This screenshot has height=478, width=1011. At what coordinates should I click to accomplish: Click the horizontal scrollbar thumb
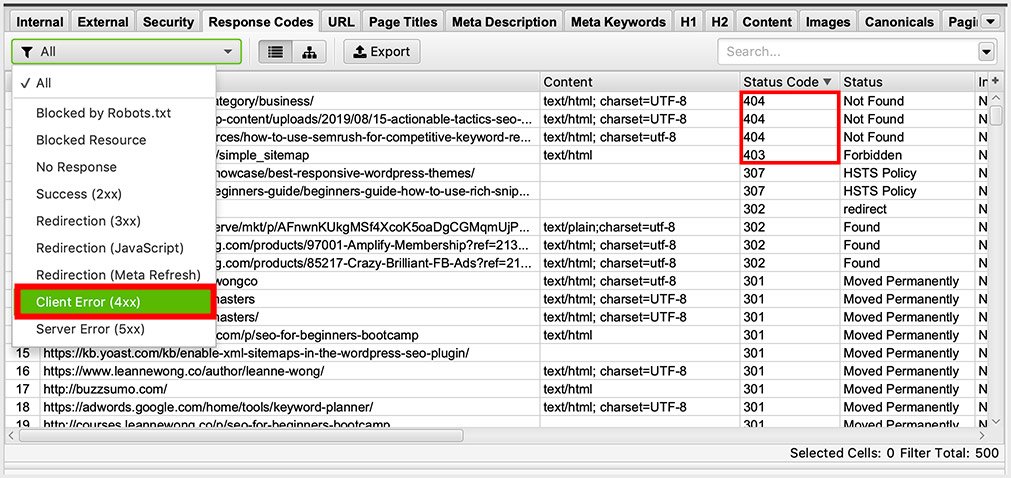[x=241, y=436]
